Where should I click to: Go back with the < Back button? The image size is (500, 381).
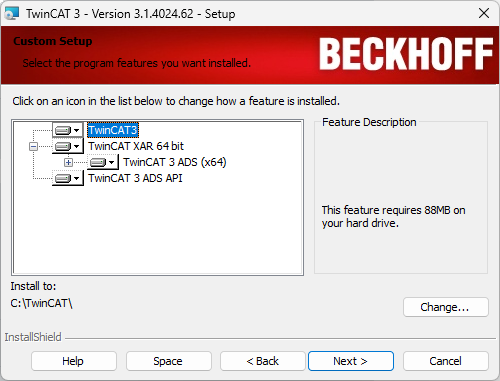[x=263, y=361]
